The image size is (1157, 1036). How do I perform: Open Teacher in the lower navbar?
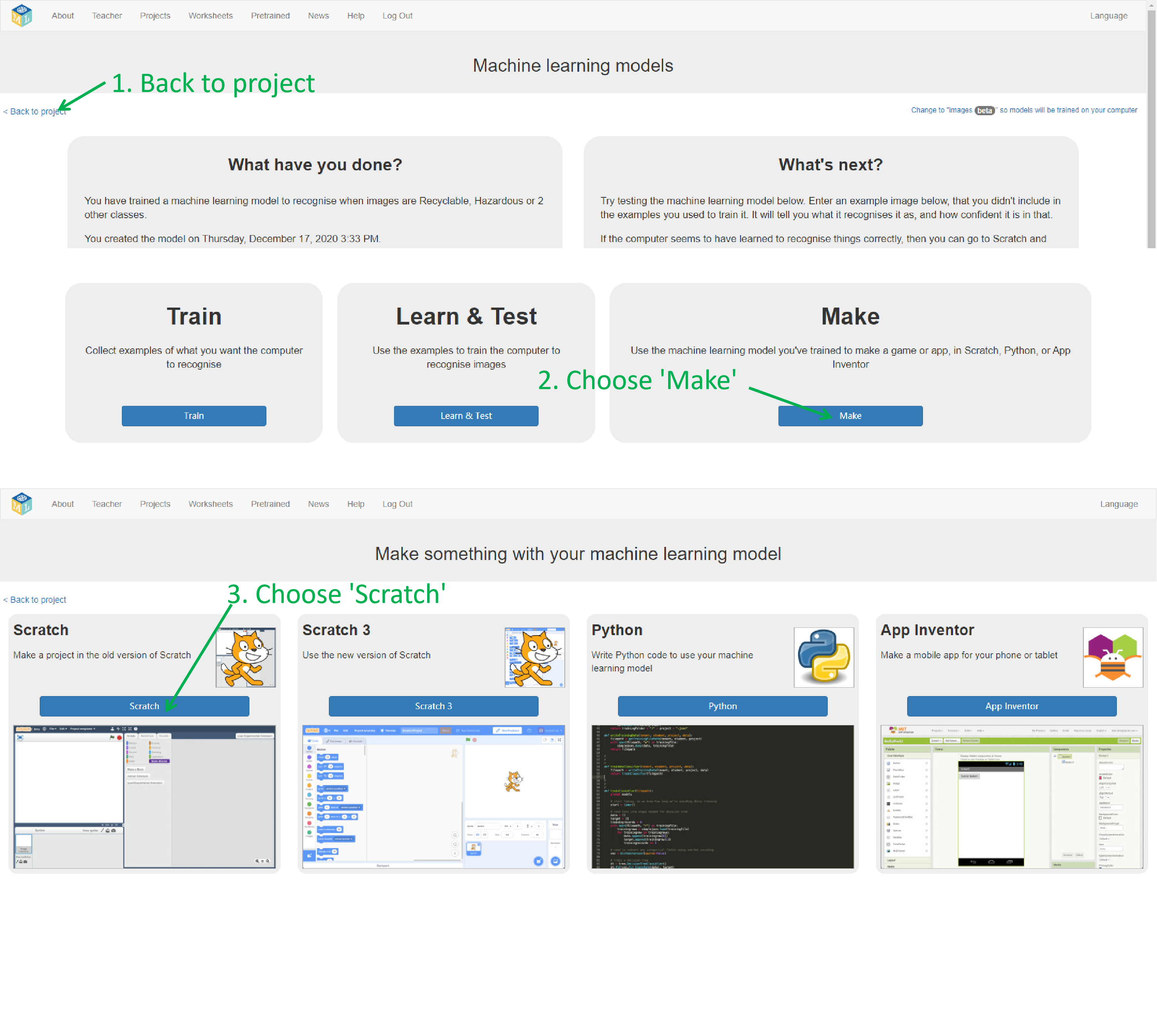[107, 504]
